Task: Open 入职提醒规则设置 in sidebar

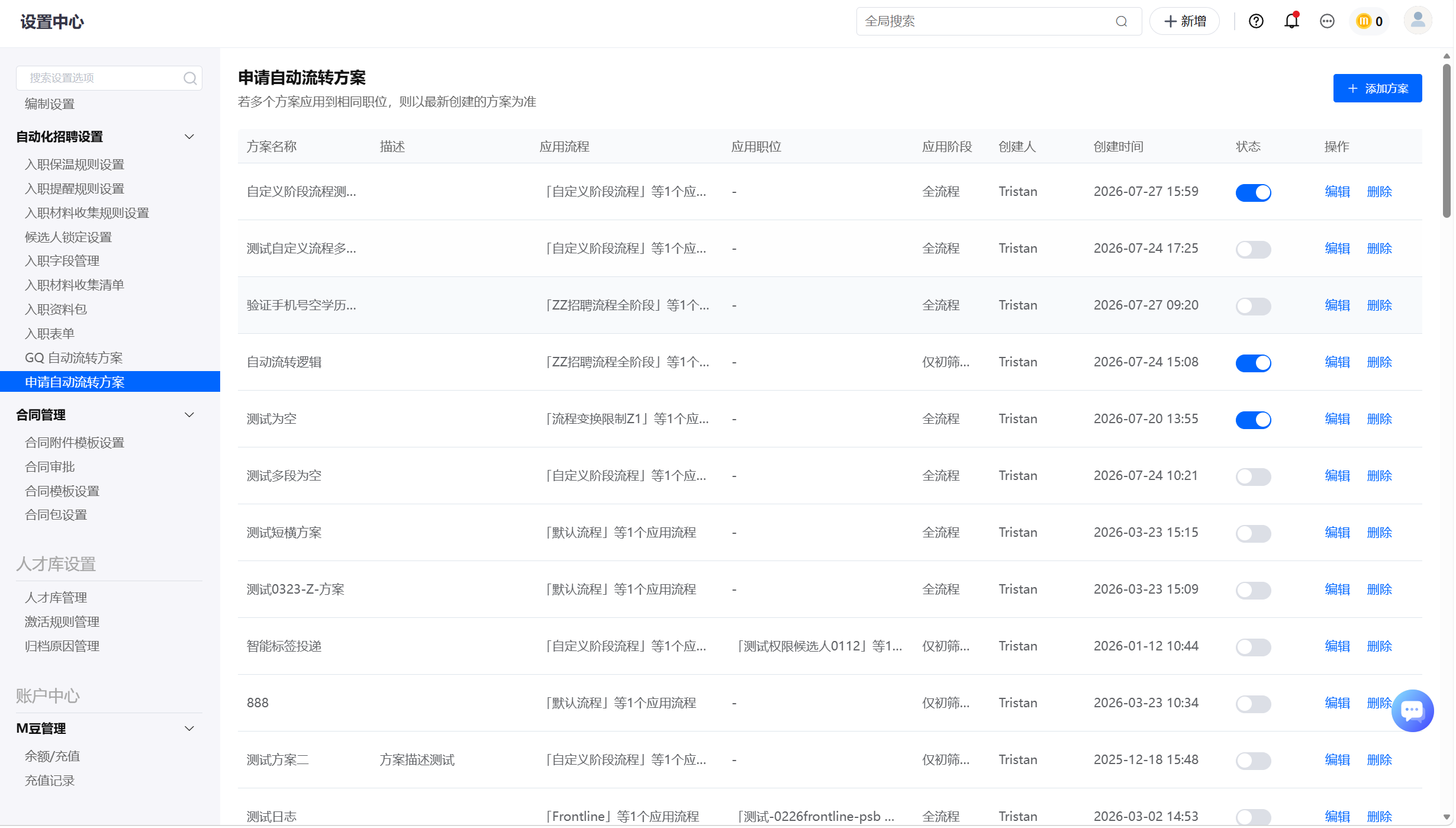Action: coord(75,189)
